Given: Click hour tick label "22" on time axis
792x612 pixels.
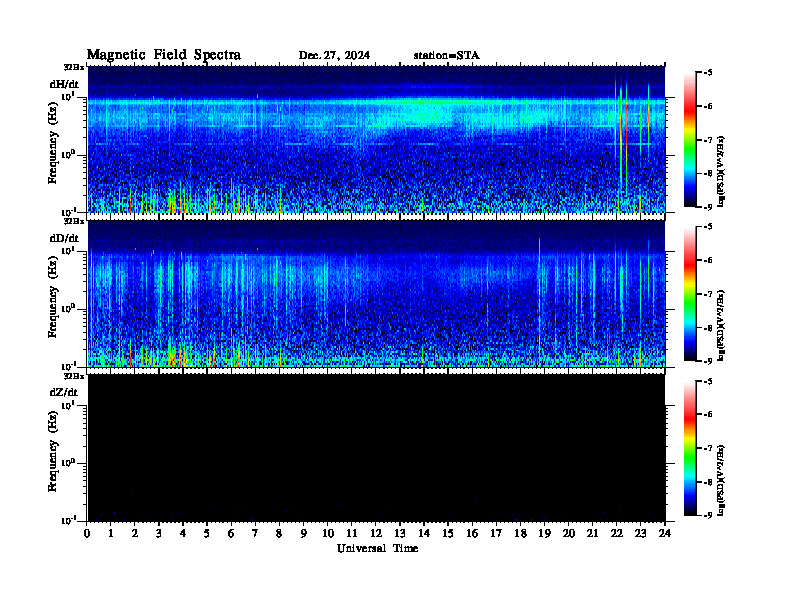Looking at the screenshot, I should pos(617,533).
